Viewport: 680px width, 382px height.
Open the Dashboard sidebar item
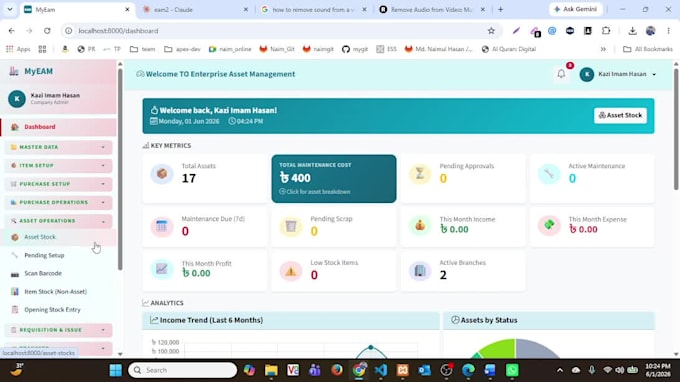(58, 127)
